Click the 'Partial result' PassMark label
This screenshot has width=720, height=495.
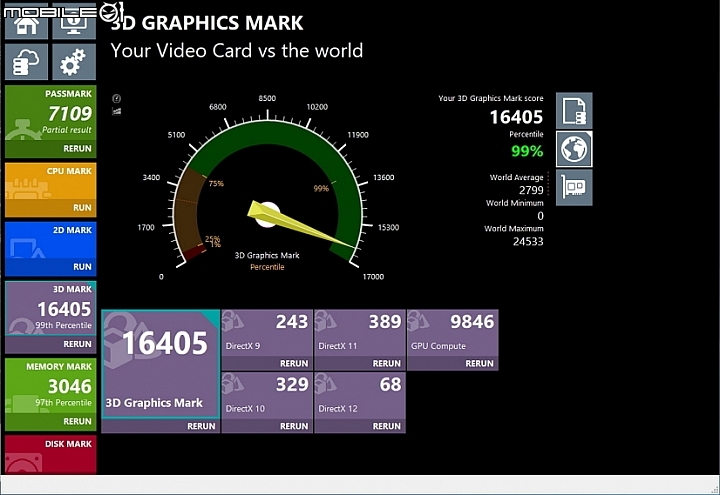[67, 130]
